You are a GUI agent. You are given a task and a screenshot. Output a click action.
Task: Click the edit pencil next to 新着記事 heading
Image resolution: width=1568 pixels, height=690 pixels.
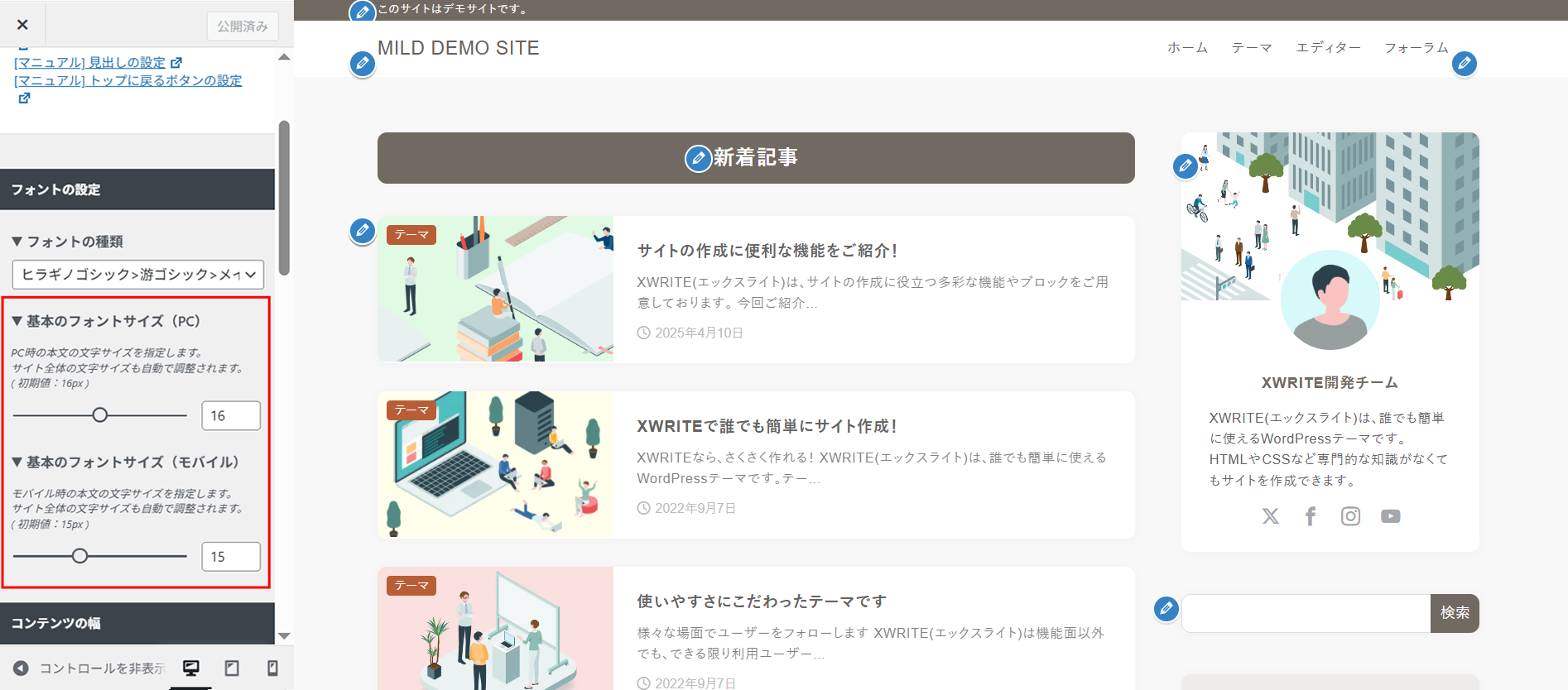point(698,158)
